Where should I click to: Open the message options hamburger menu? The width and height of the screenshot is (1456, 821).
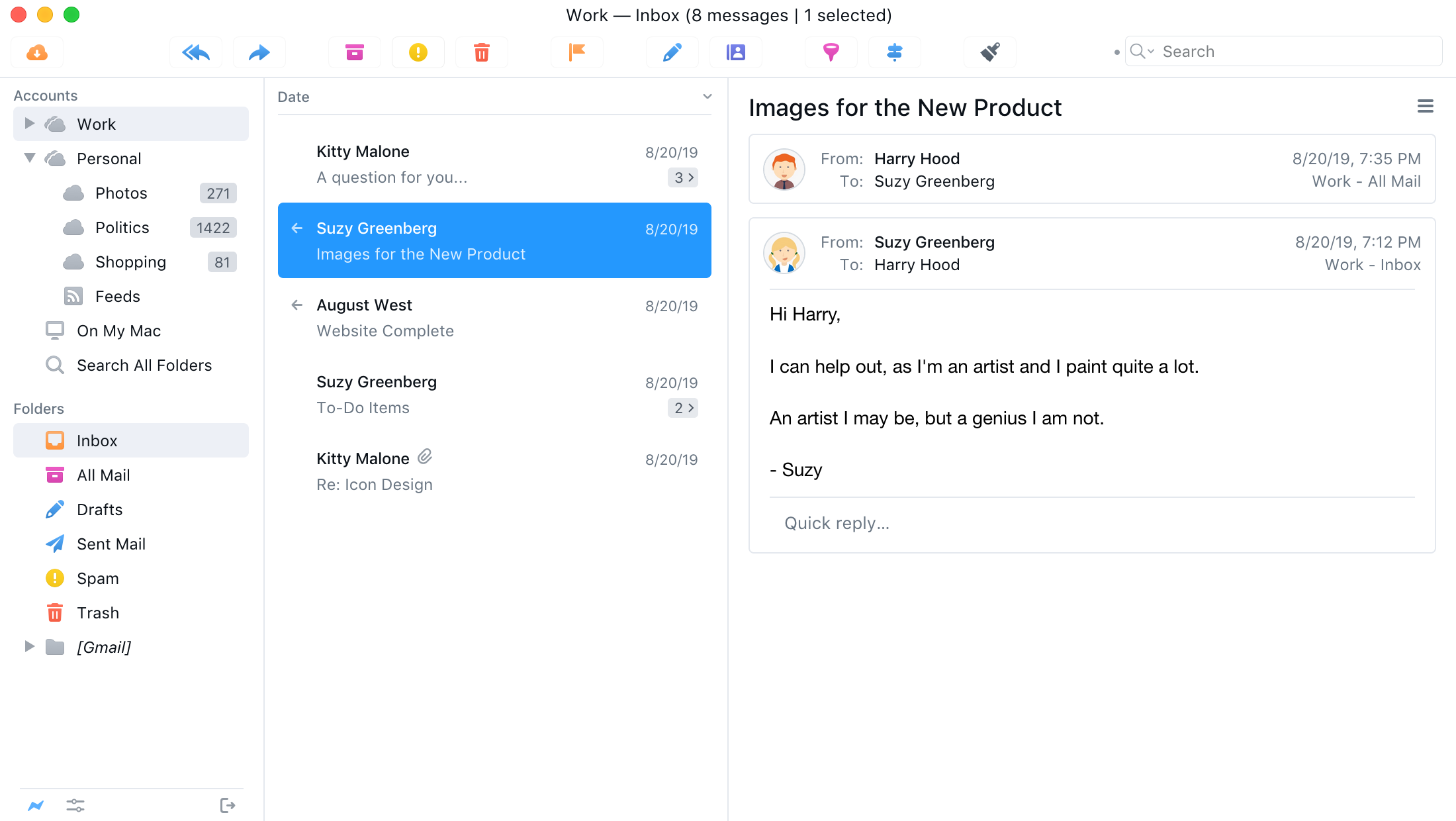pyautogui.click(x=1425, y=107)
